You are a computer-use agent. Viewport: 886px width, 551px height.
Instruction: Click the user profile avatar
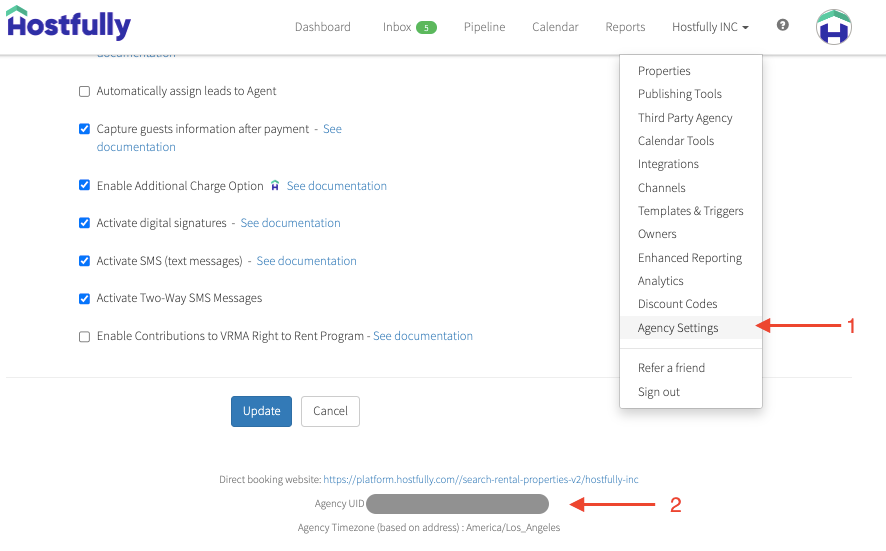(x=833, y=27)
